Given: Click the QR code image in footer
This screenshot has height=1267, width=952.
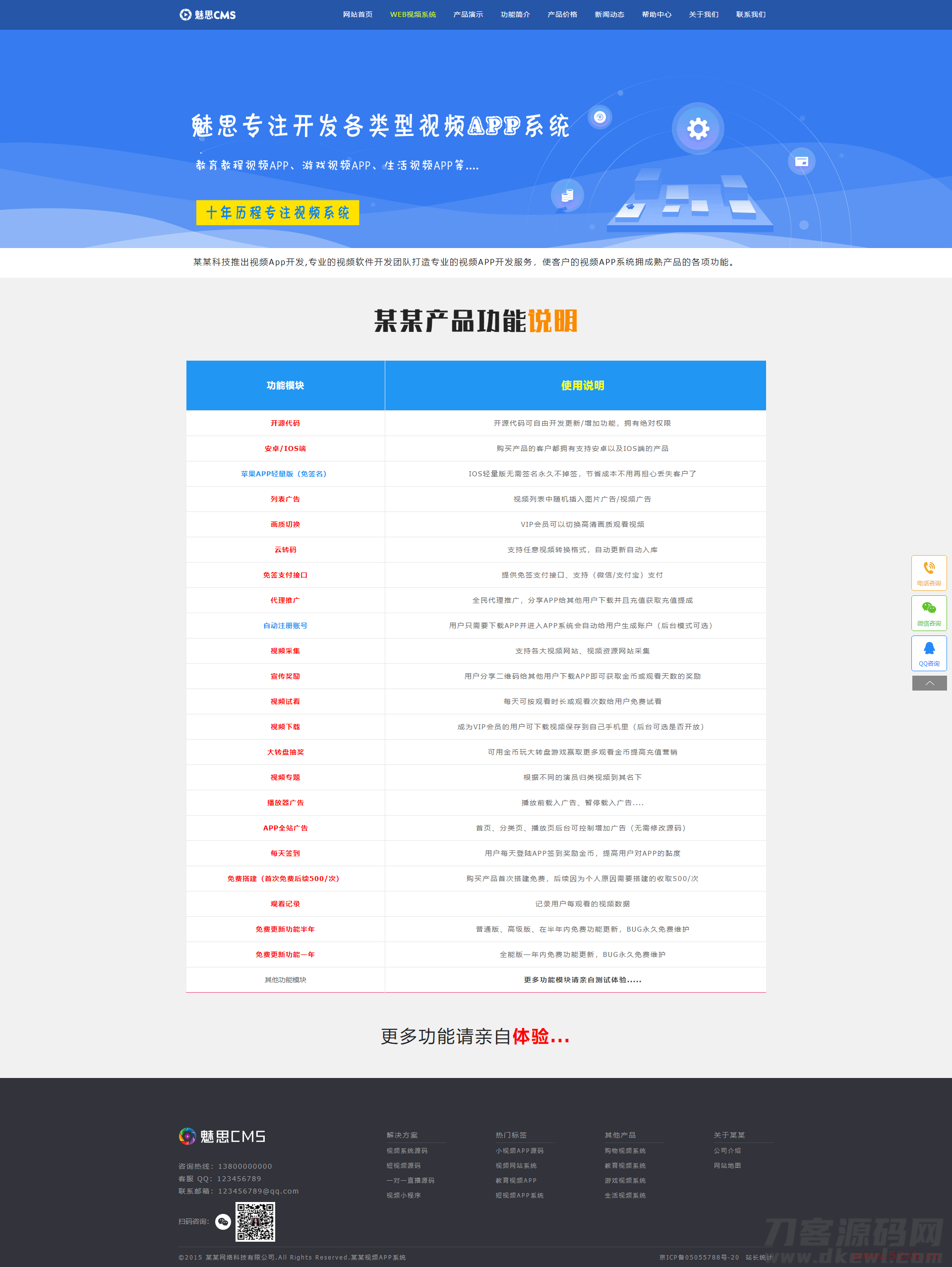Looking at the screenshot, I should [255, 1222].
